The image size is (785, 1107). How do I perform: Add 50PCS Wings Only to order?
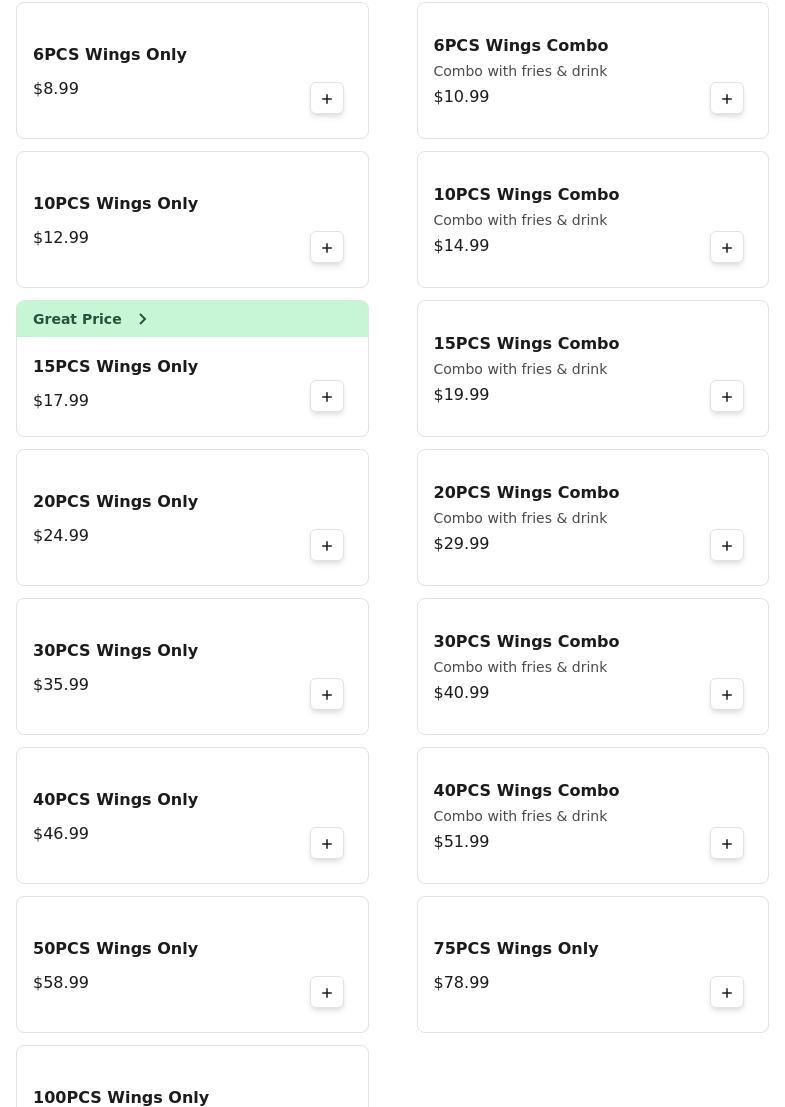(x=327, y=993)
